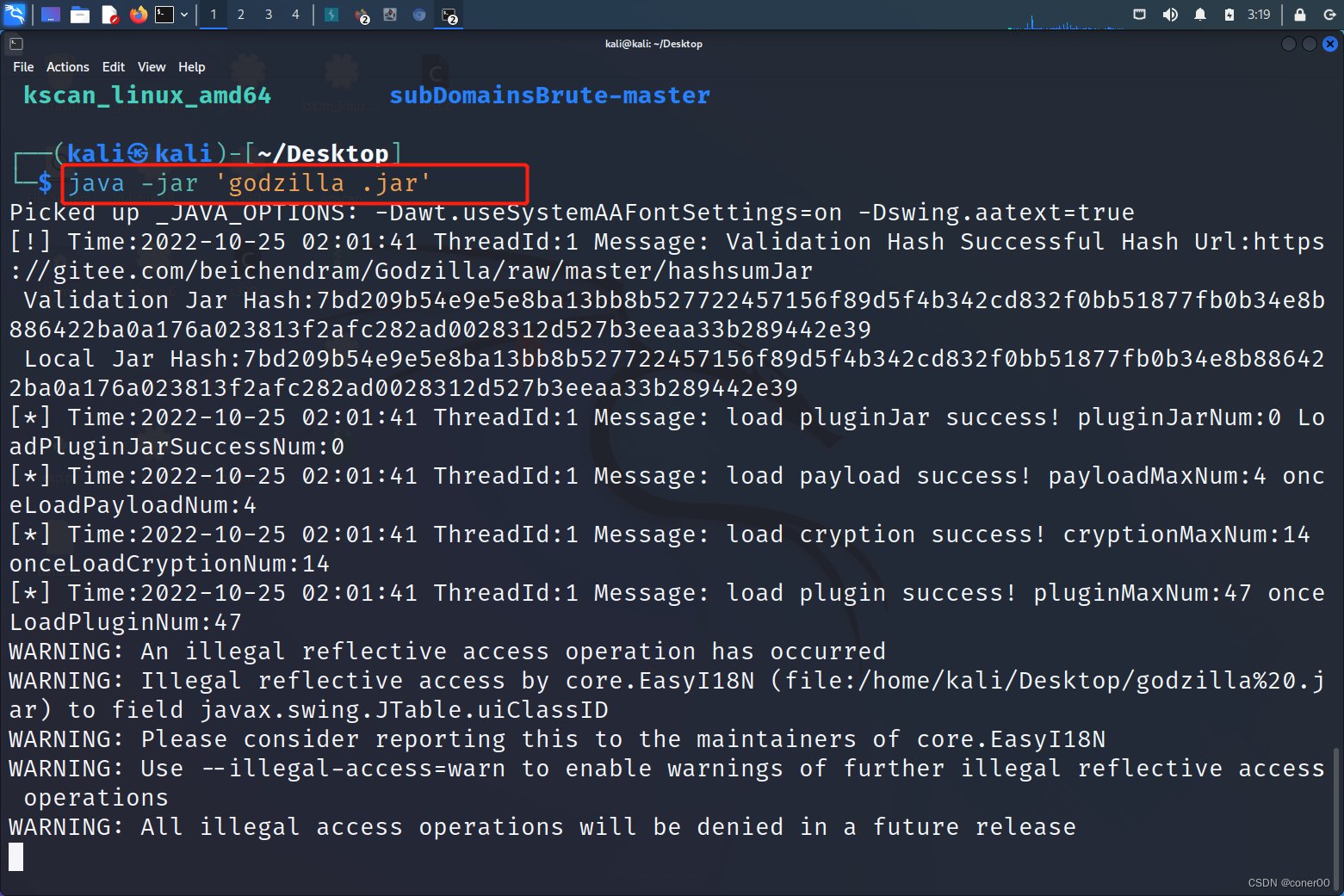The height and width of the screenshot is (896, 1344).
Task: Open the file manager launcher
Action: [x=80, y=15]
